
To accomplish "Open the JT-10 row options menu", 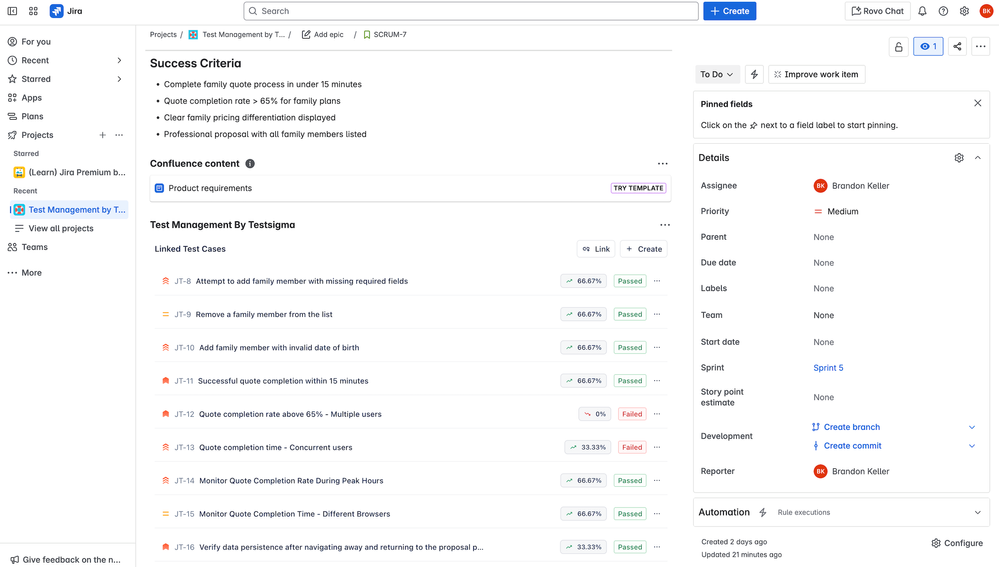I will pyautogui.click(x=657, y=348).
